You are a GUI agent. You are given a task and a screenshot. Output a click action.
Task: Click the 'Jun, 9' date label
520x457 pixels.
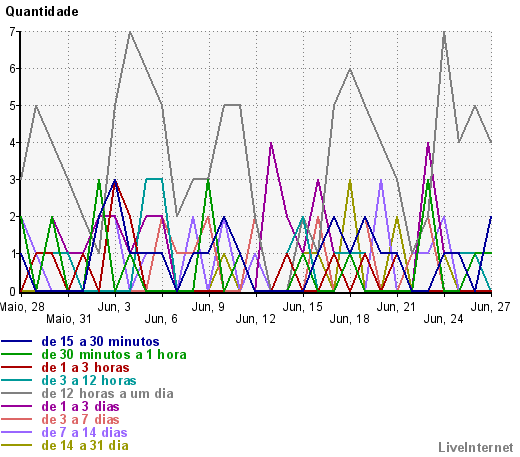(x=208, y=307)
